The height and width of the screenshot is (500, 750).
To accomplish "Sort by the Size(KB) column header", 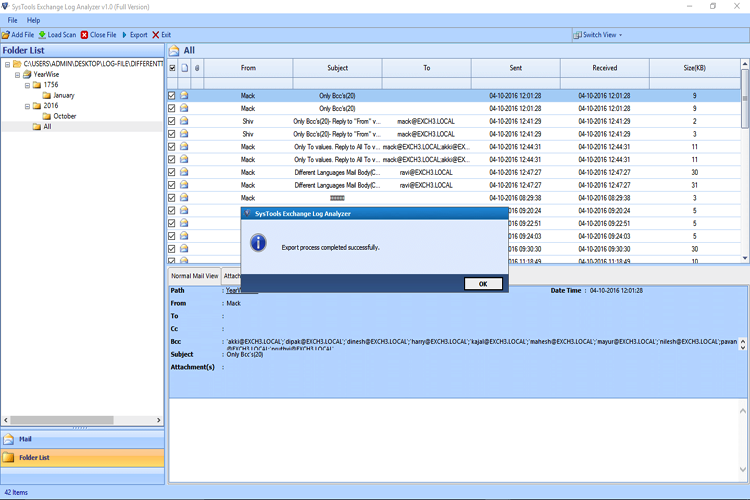I will tap(695, 68).
